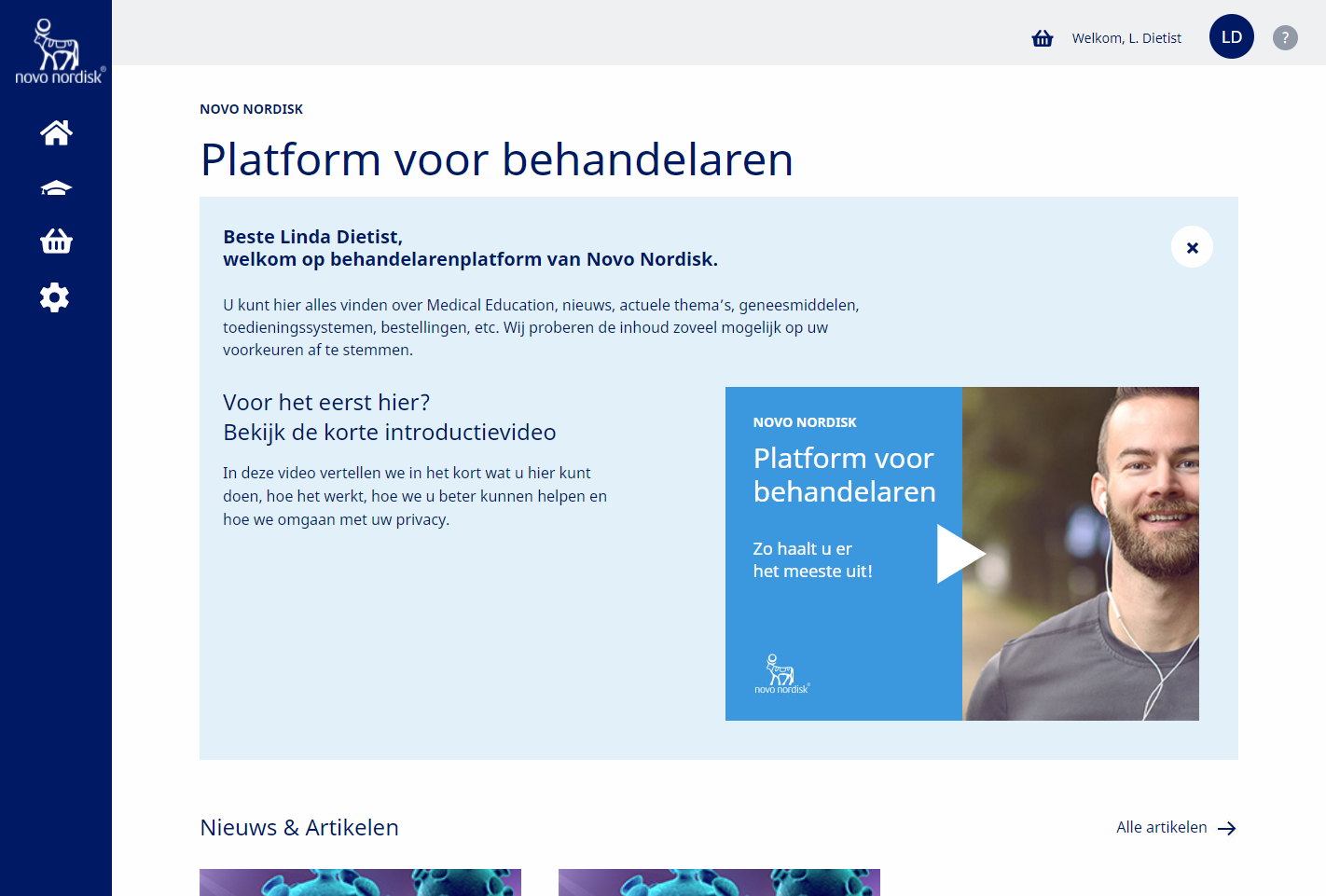Click 'Voor het eerst hier?' heading
Viewport: 1326px width, 896px height.
pos(326,403)
